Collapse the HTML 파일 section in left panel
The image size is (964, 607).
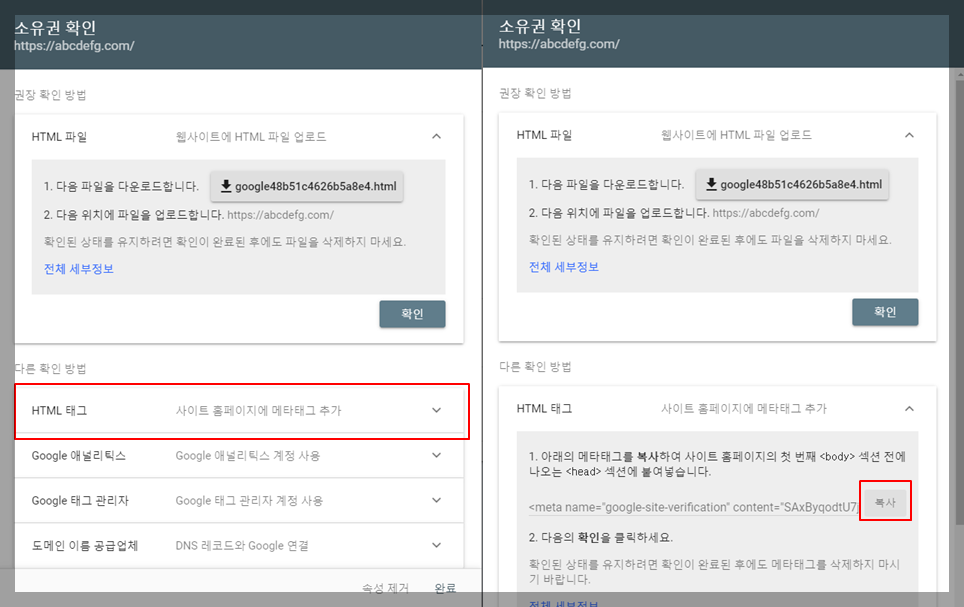[436, 136]
